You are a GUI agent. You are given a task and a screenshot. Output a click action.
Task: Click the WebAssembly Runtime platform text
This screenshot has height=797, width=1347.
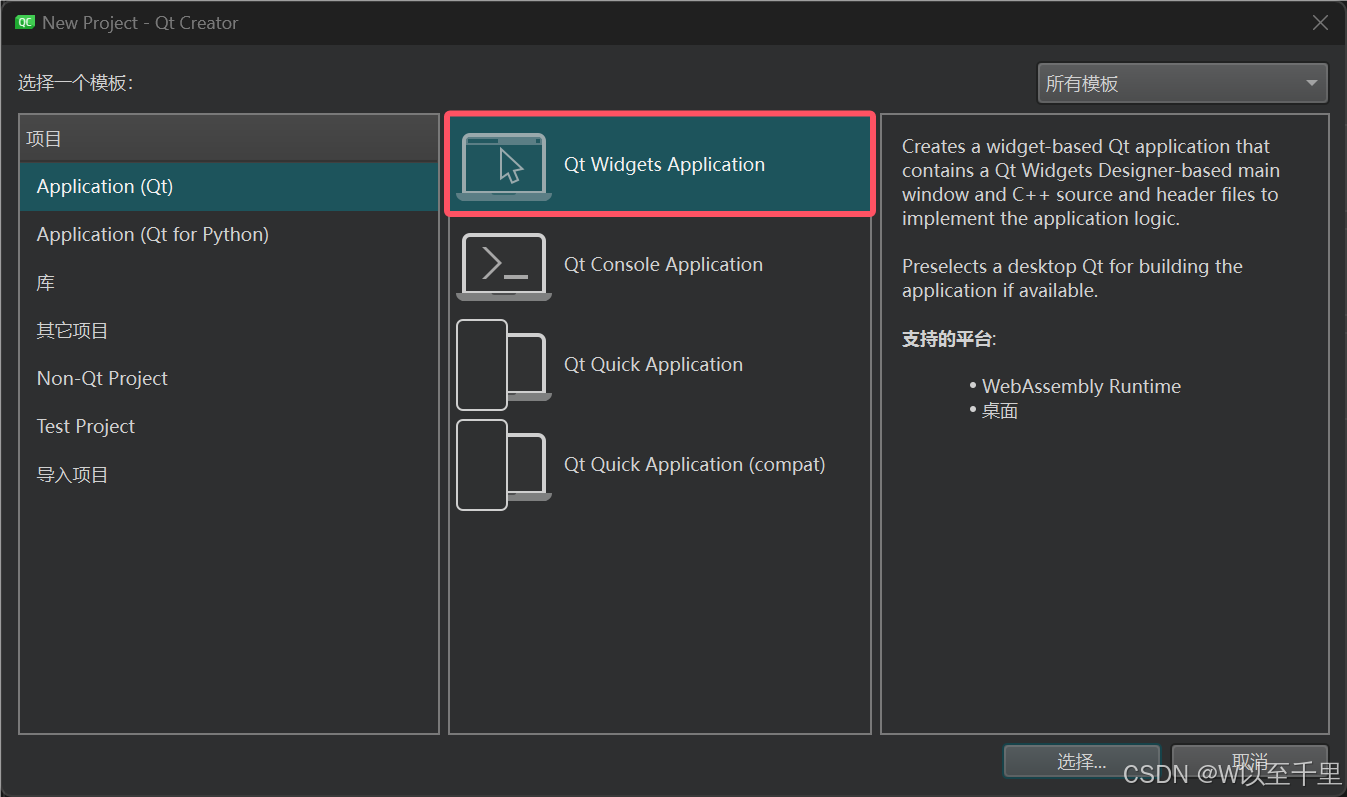1081,386
